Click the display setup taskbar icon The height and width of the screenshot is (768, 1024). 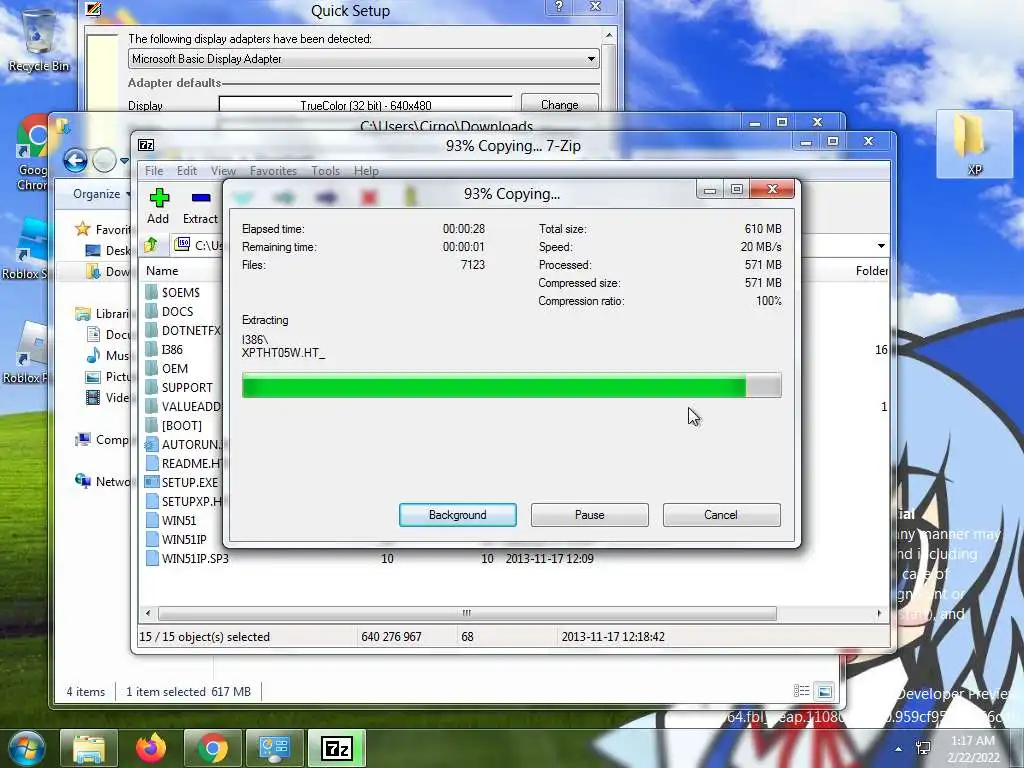275,748
